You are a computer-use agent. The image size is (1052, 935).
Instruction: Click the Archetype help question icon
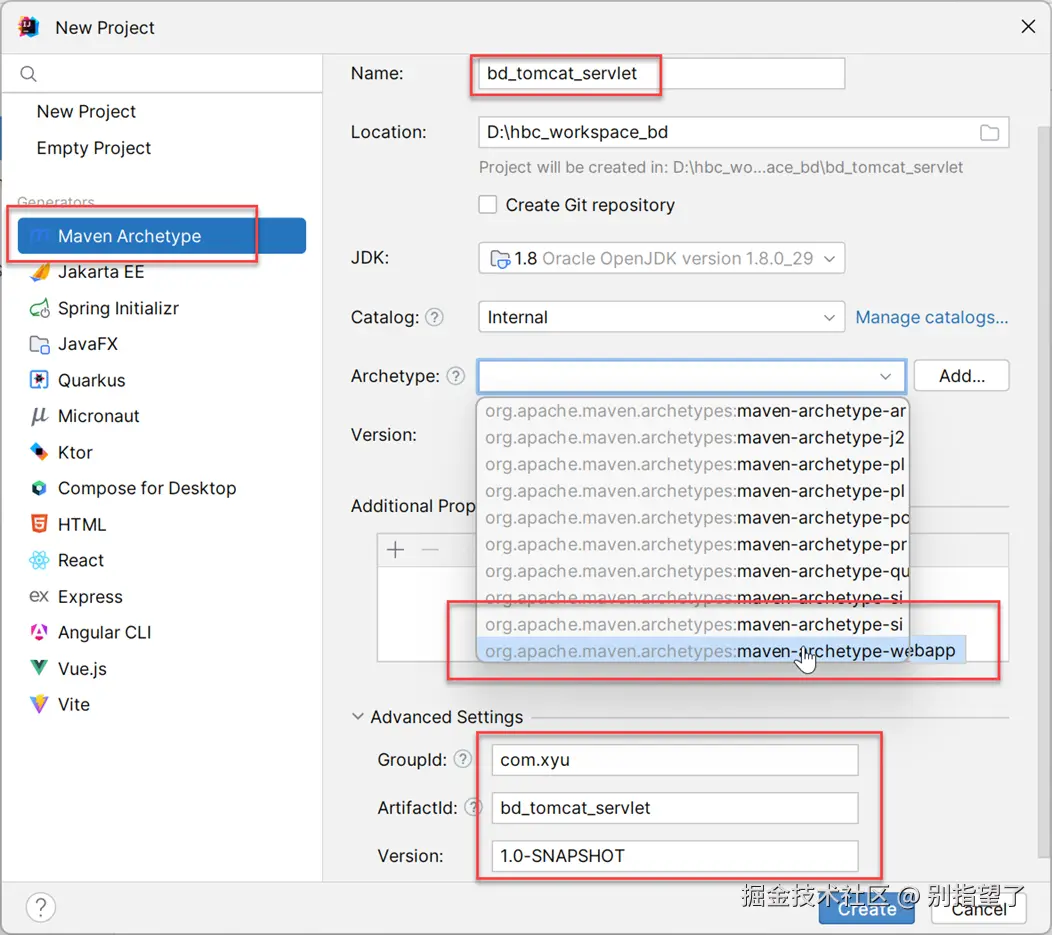[456, 376]
